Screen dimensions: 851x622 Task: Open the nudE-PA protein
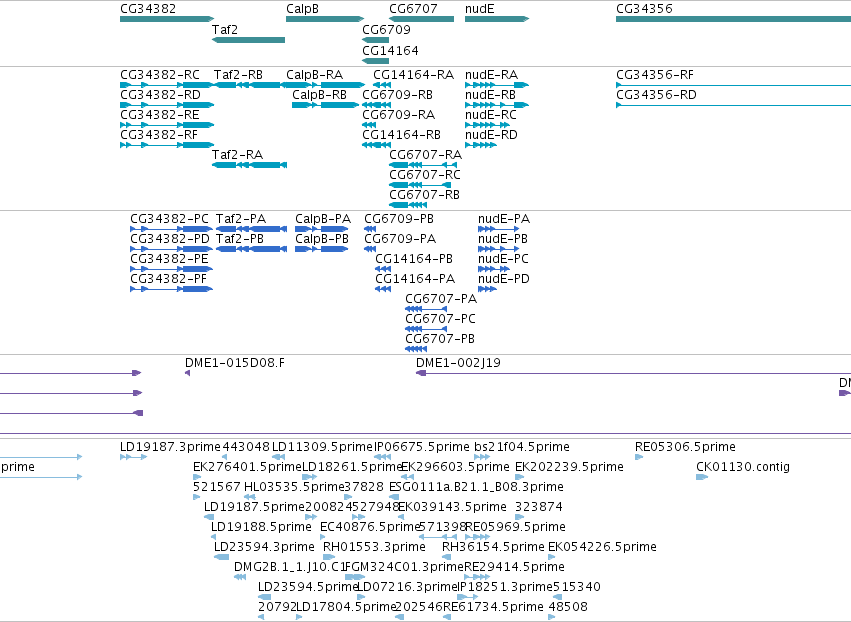[498, 229]
